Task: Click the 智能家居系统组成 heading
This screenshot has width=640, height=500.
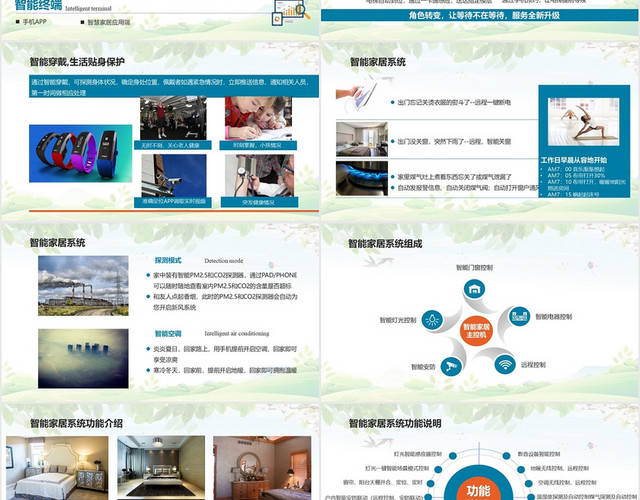Action: [384, 244]
